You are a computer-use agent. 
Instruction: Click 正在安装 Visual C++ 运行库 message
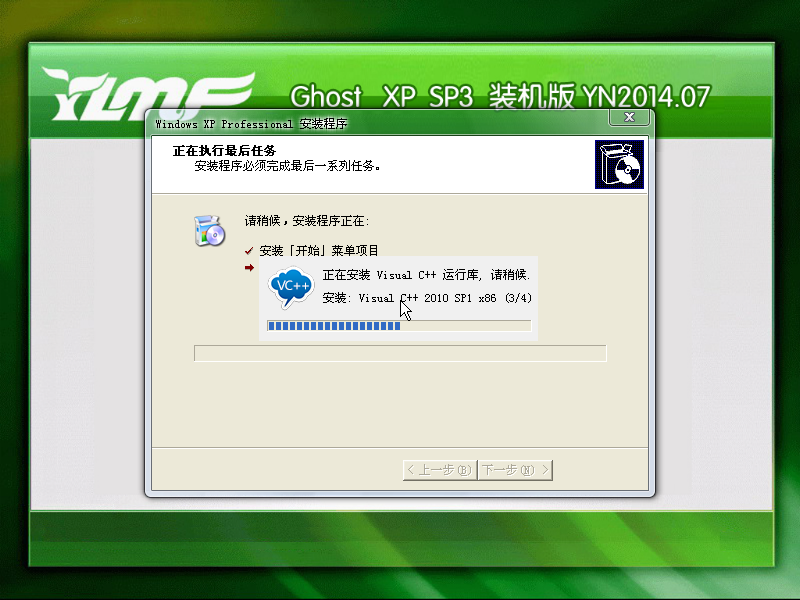[x=427, y=275]
